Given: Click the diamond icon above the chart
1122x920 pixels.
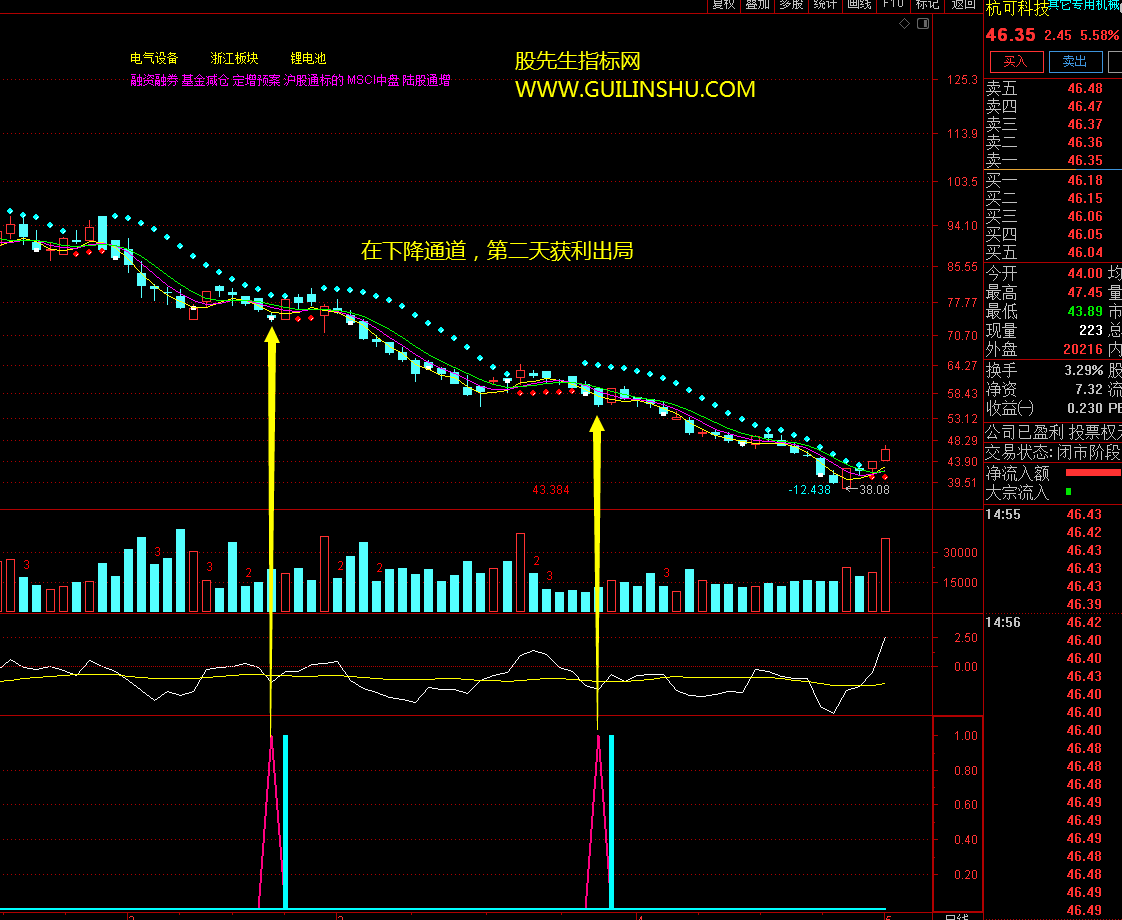Looking at the screenshot, I should click(904, 24).
